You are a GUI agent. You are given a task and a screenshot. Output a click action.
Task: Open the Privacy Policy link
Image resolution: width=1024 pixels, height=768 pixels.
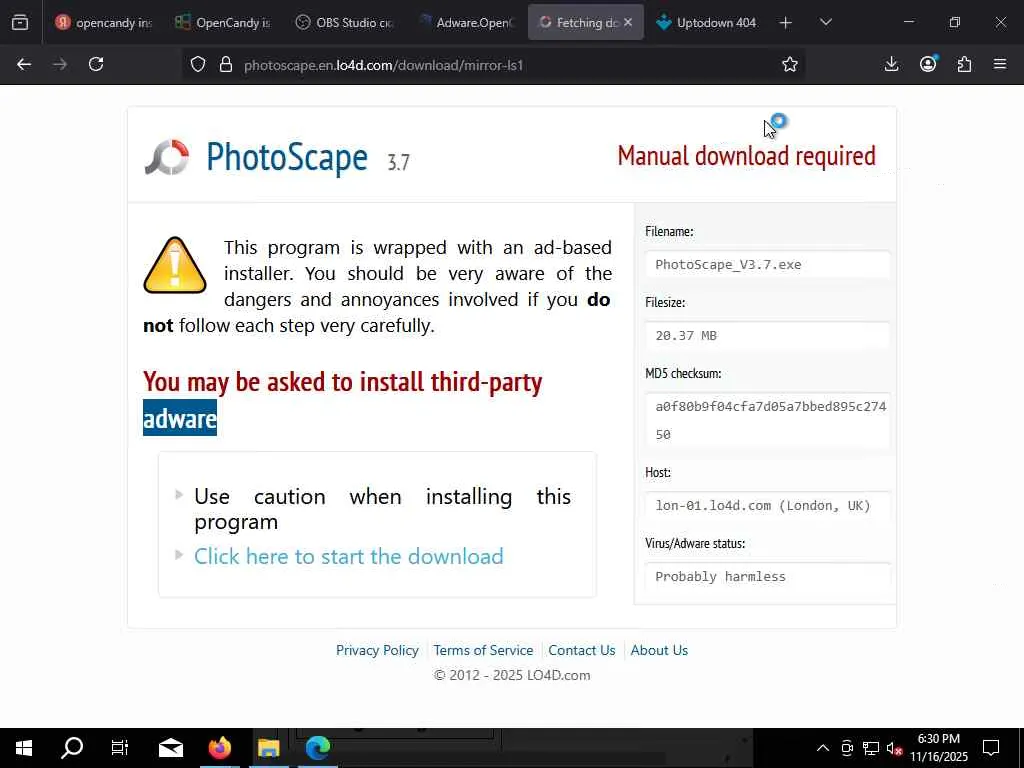click(x=377, y=650)
